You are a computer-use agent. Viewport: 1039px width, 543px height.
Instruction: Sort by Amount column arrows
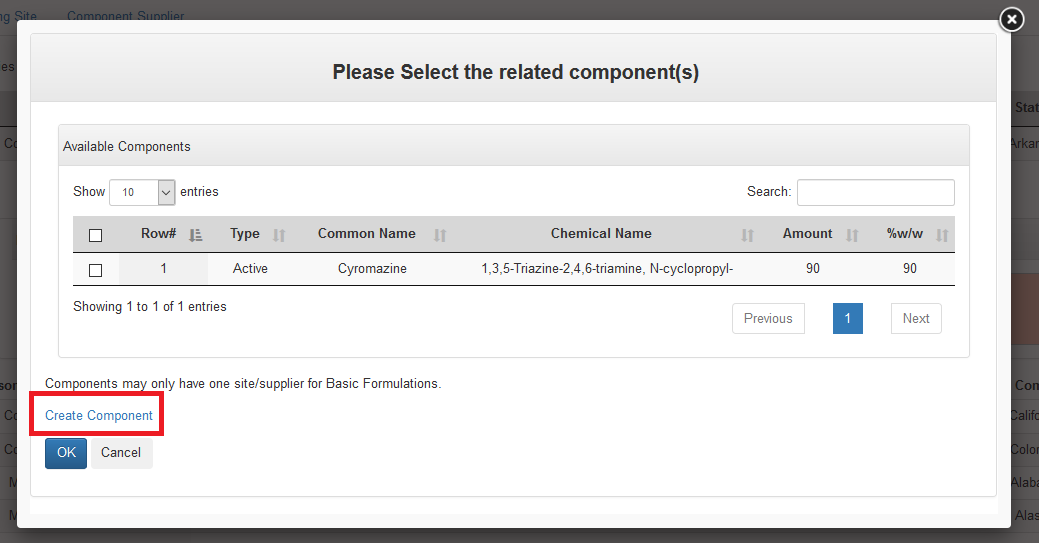[852, 235]
